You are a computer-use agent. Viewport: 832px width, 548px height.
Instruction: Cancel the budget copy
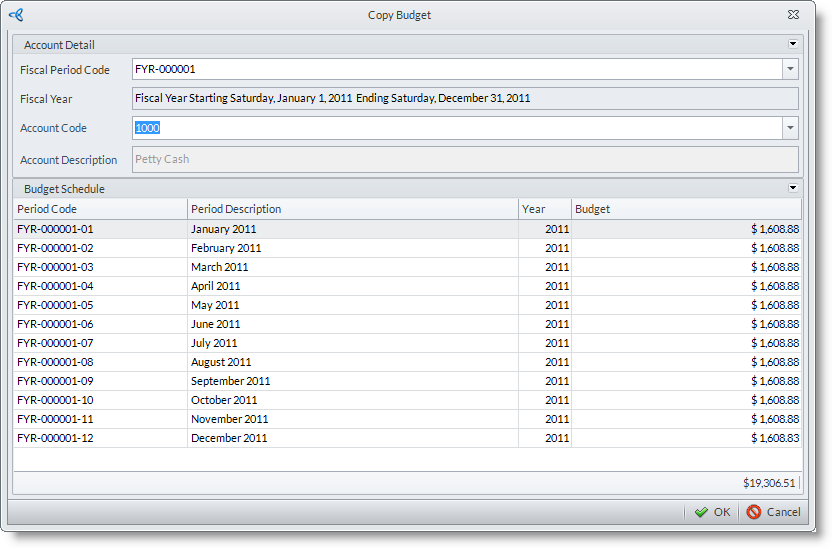click(773, 512)
